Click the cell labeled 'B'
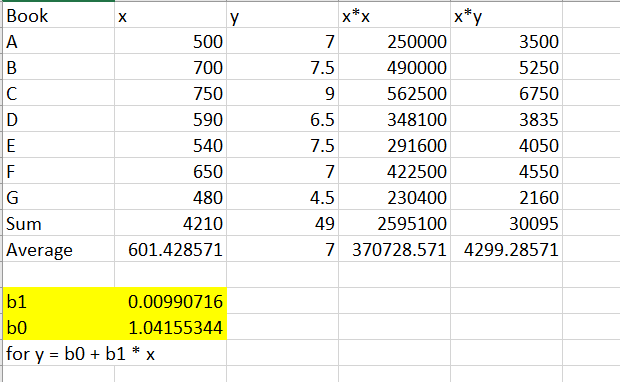The height and width of the screenshot is (382, 620). 59,67
